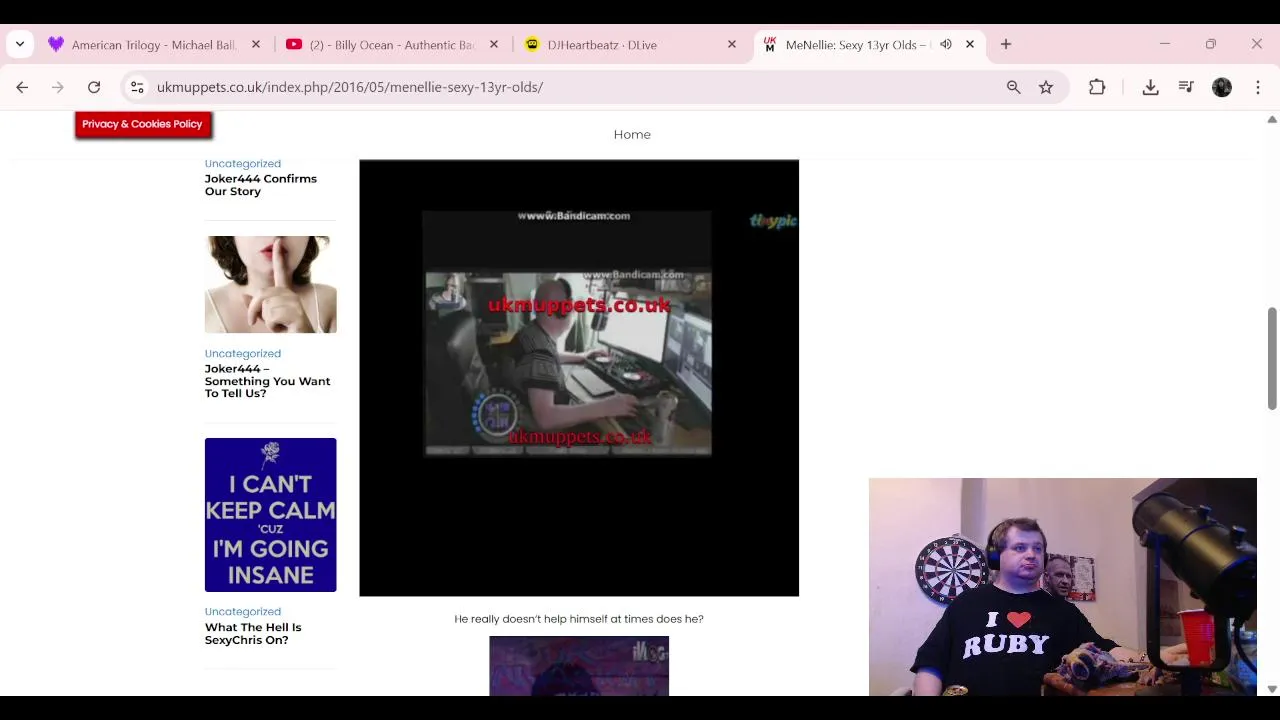Open Joker444 Something You Want To Tell Us
The height and width of the screenshot is (720, 1280).
click(x=267, y=381)
